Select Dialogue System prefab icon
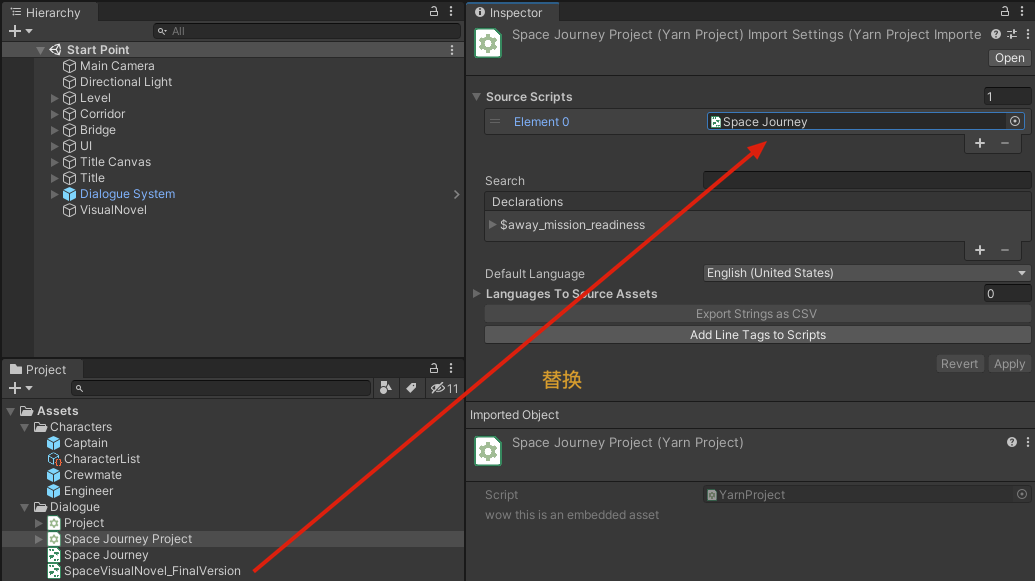This screenshot has width=1035, height=581. [x=69, y=194]
